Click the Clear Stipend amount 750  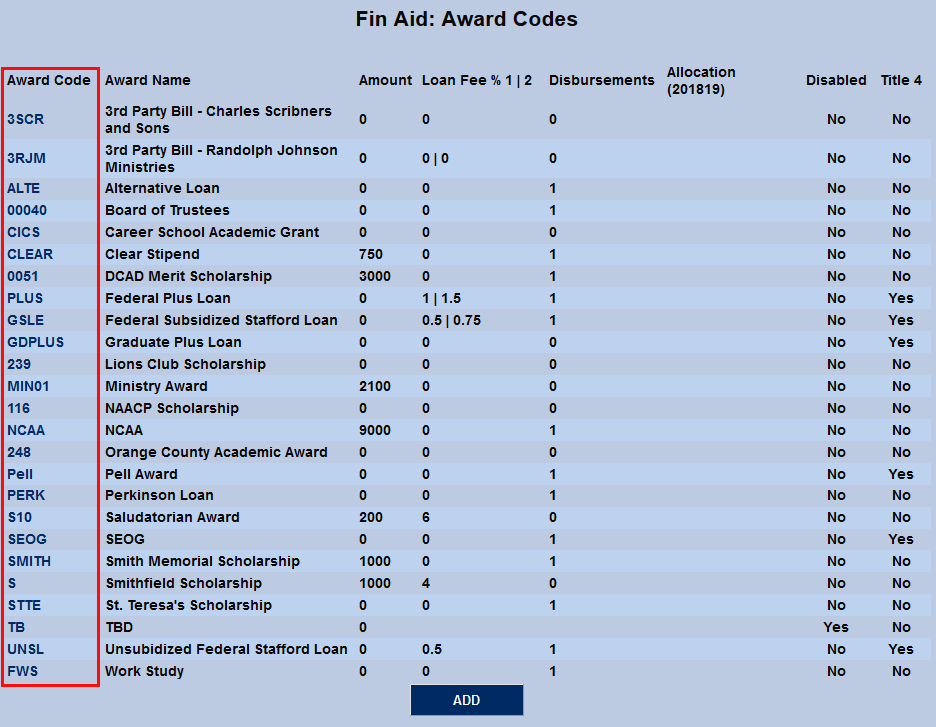[x=371, y=254]
